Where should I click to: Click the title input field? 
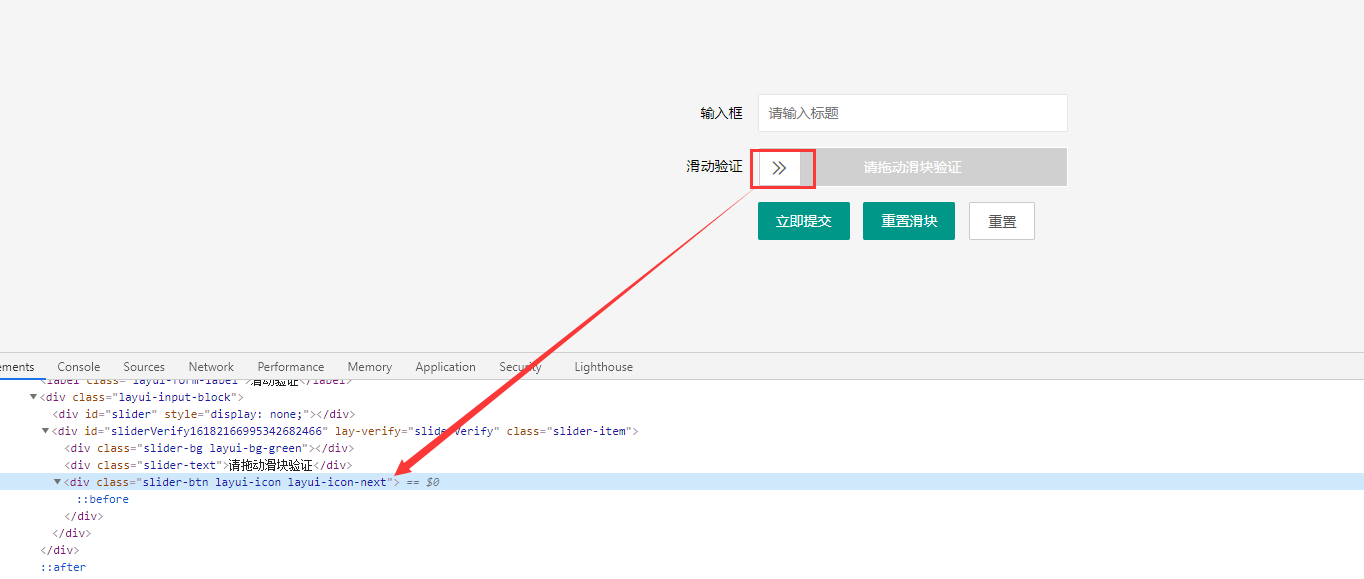coord(912,113)
